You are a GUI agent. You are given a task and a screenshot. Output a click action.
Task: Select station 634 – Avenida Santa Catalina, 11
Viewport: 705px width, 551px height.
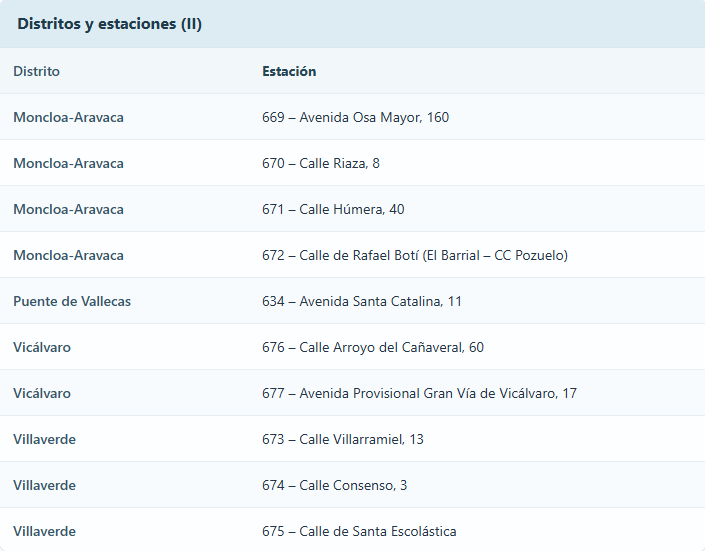pyautogui.click(x=362, y=301)
